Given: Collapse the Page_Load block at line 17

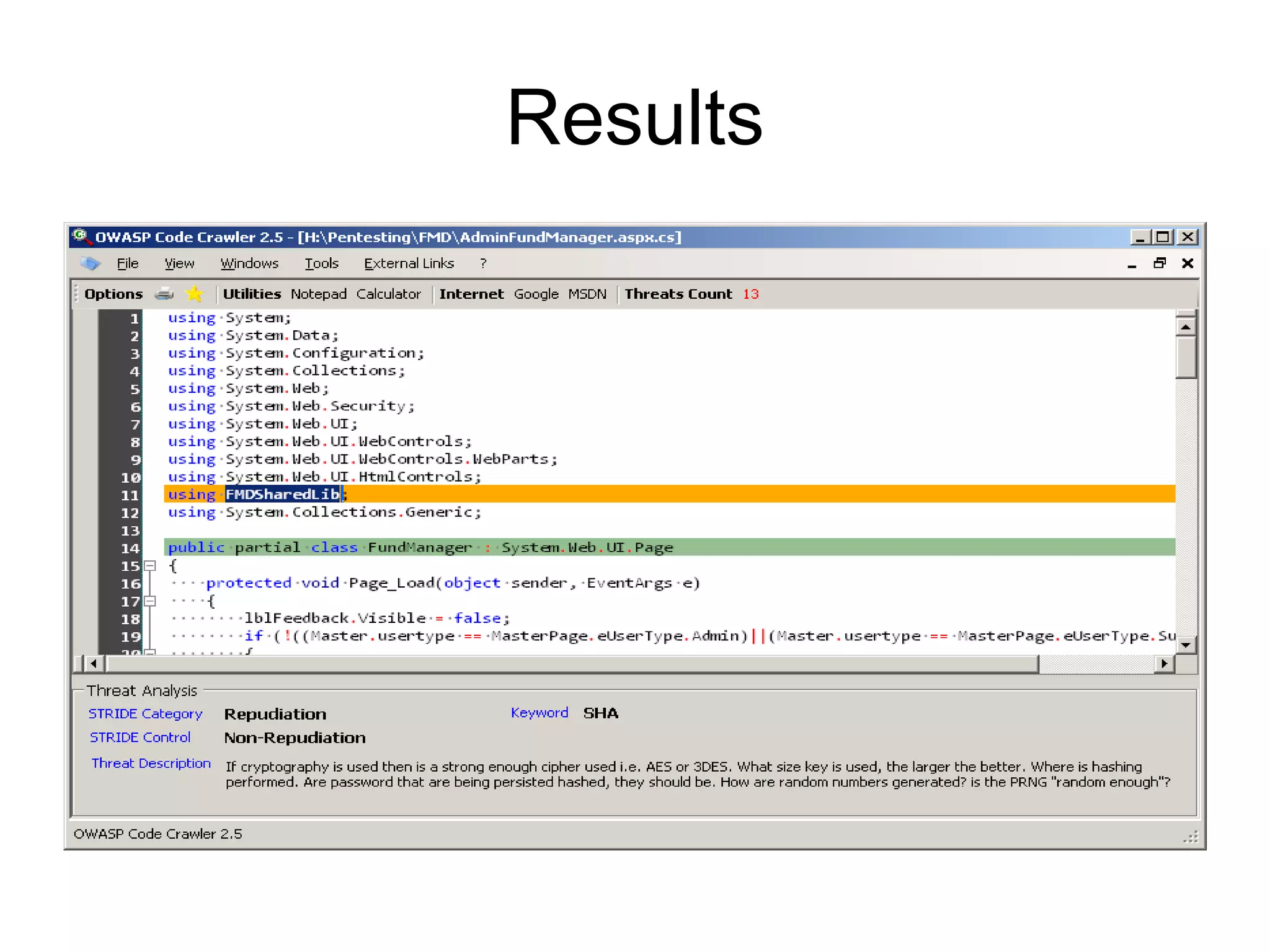Looking at the screenshot, I should [150, 601].
